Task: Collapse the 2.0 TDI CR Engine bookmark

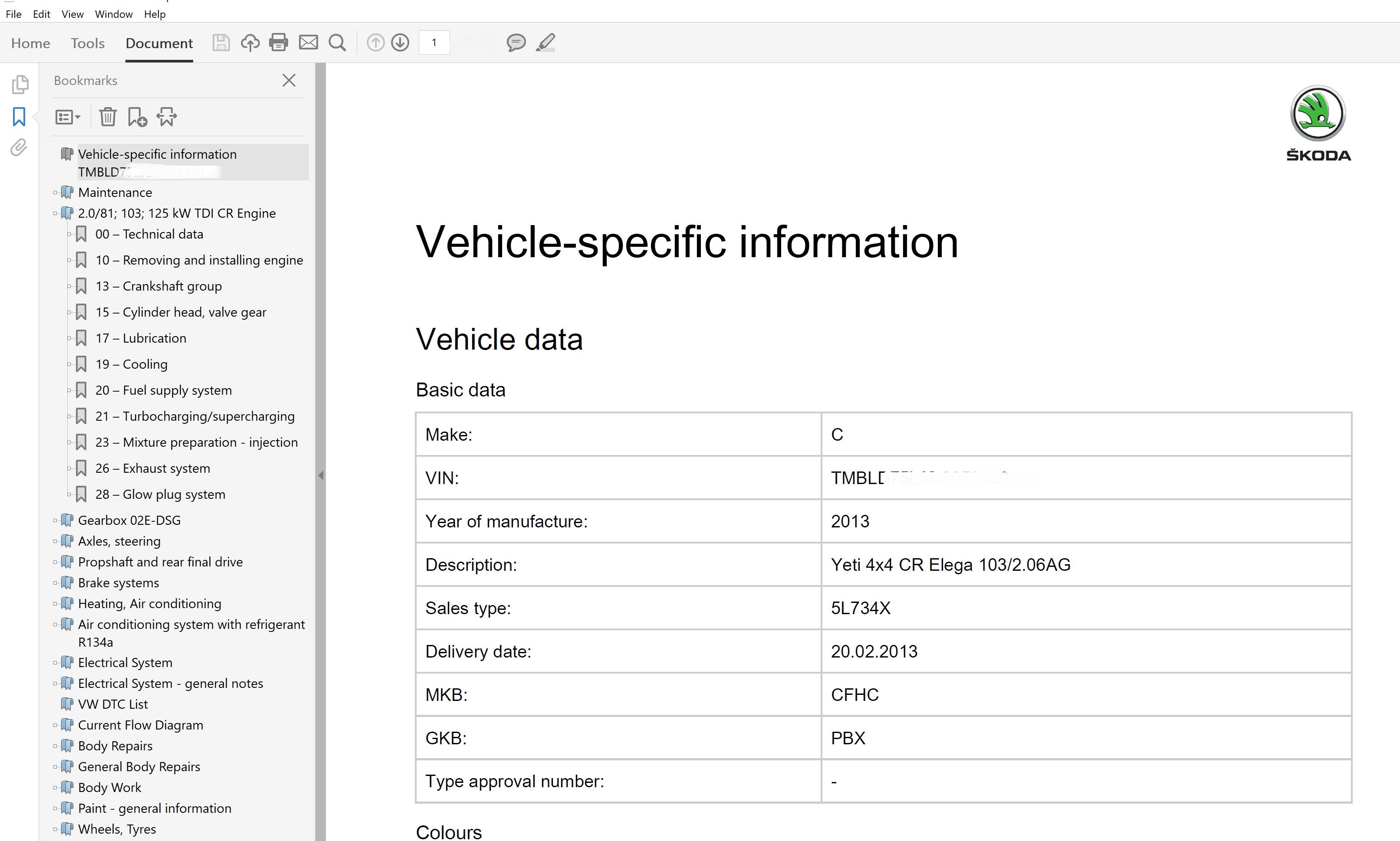Action: [x=55, y=214]
